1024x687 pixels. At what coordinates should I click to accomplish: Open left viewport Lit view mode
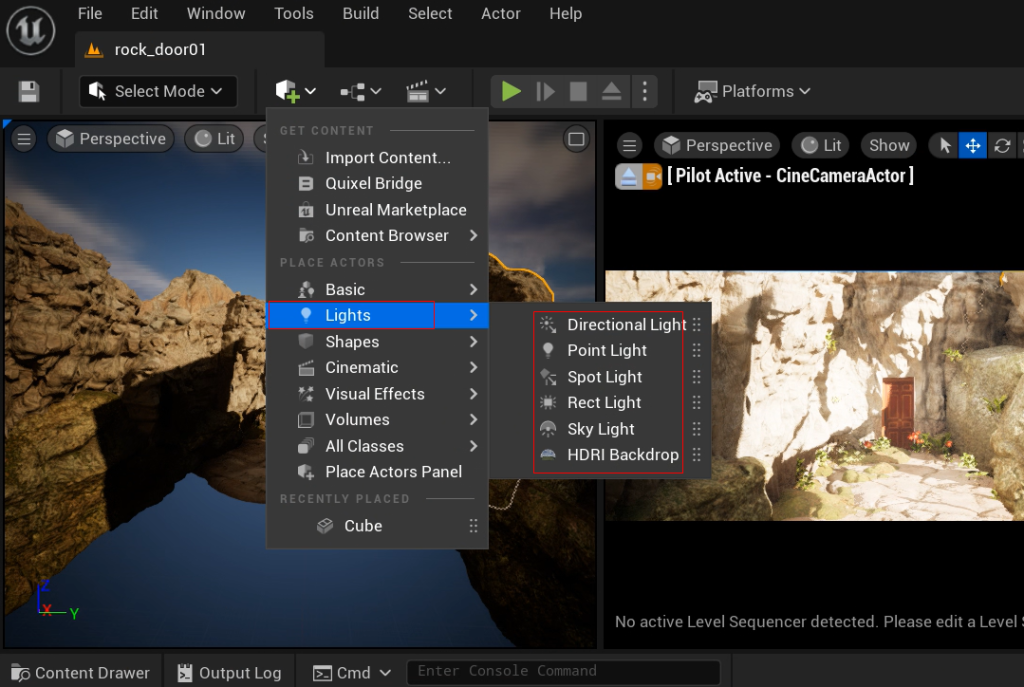pyautogui.click(x=214, y=139)
